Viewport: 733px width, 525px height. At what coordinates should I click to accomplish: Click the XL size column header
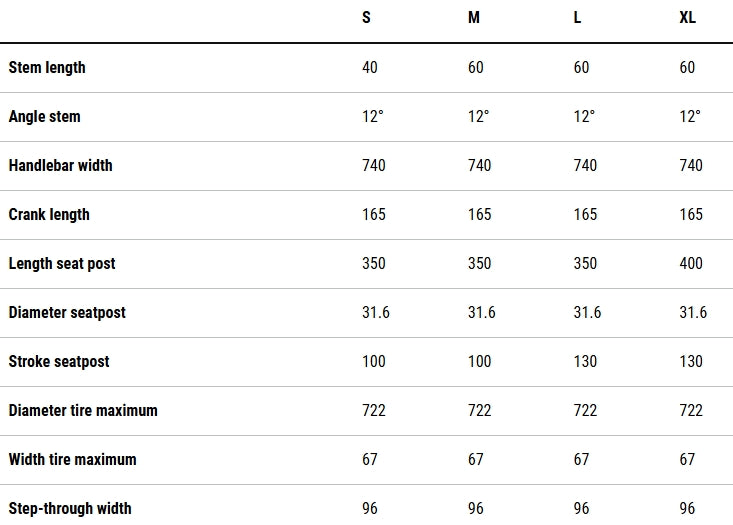click(688, 19)
